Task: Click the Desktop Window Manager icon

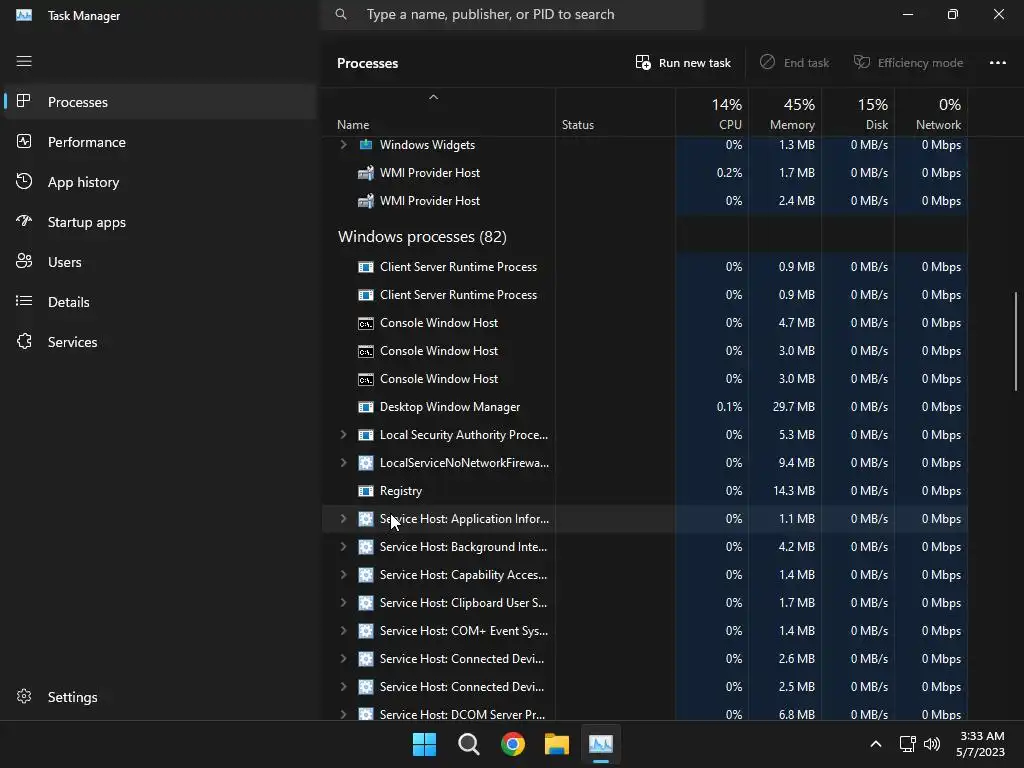Action: (x=366, y=406)
